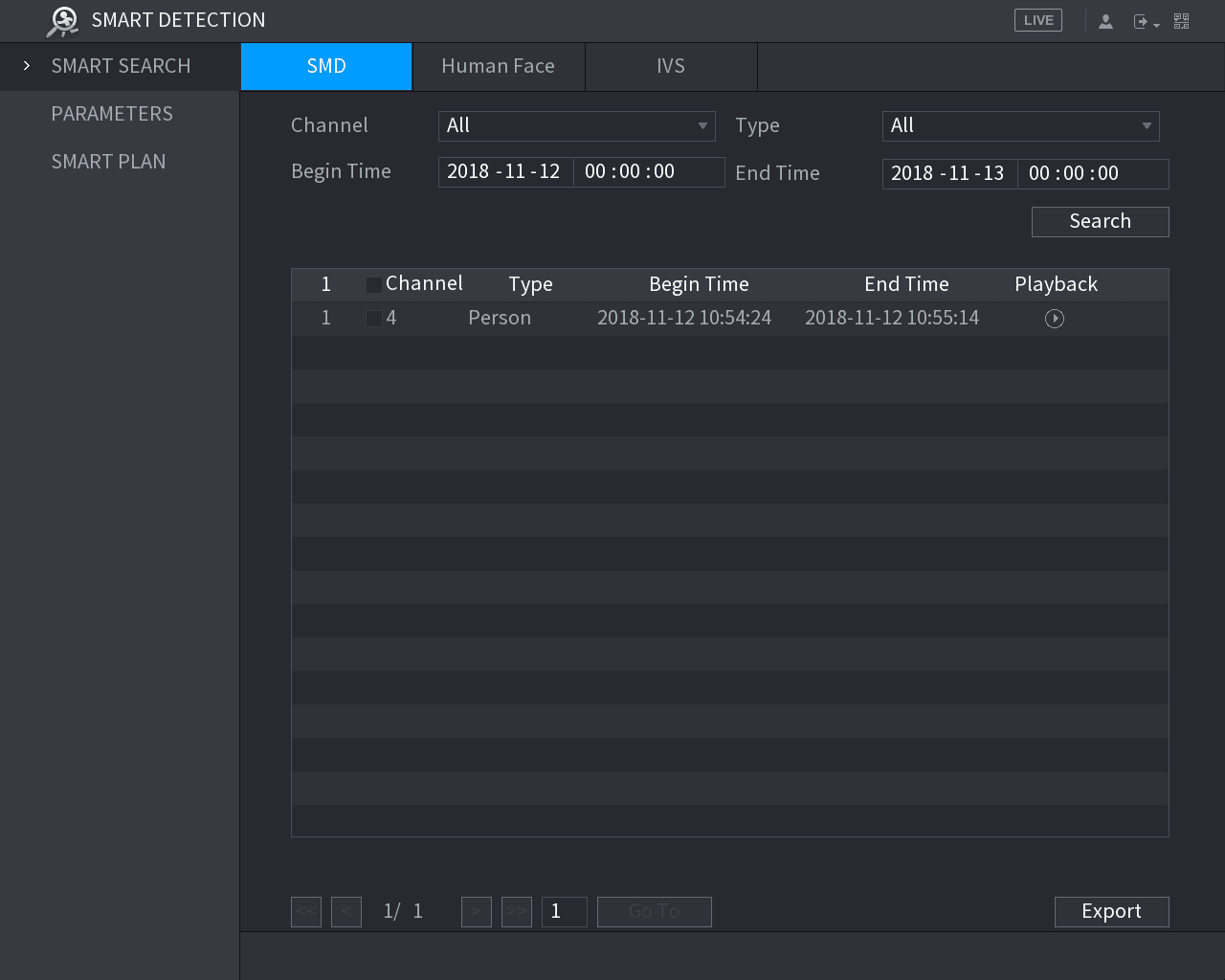Click the End Time date field 2018-11-13
Image resolution: width=1225 pixels, height=980 pixels.
tap(949, 173)
